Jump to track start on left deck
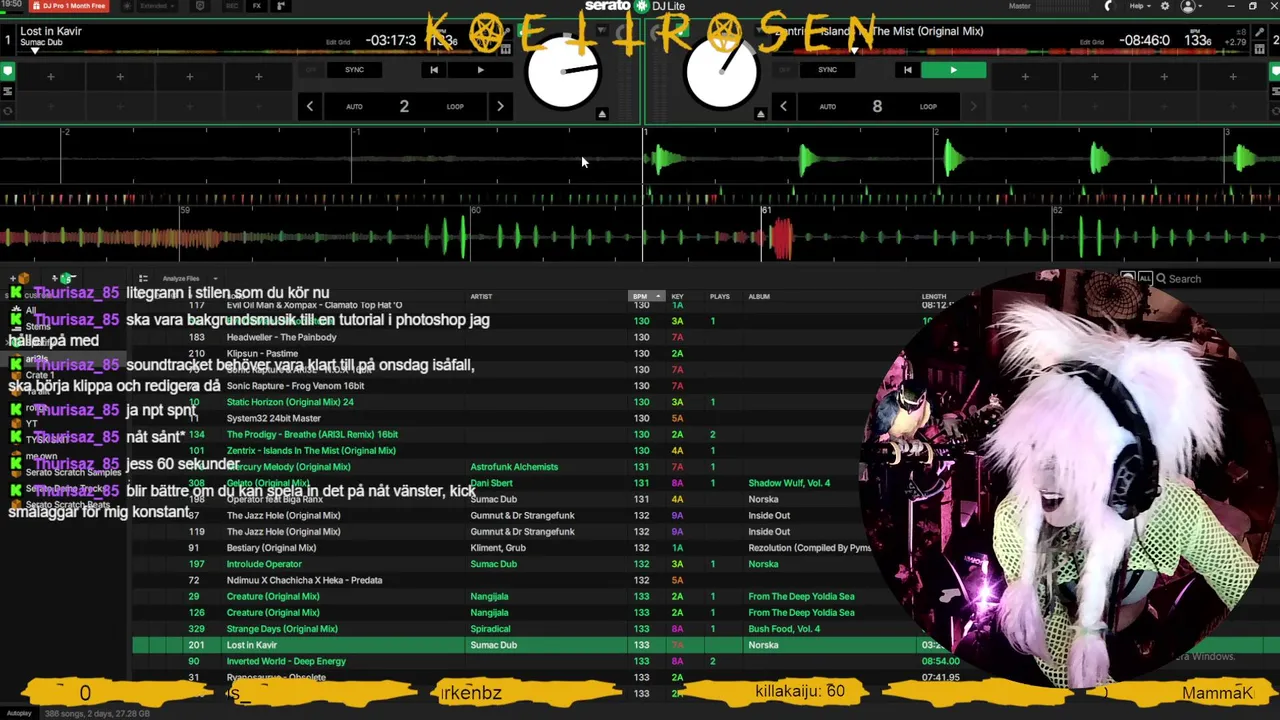 click(433, 70)
